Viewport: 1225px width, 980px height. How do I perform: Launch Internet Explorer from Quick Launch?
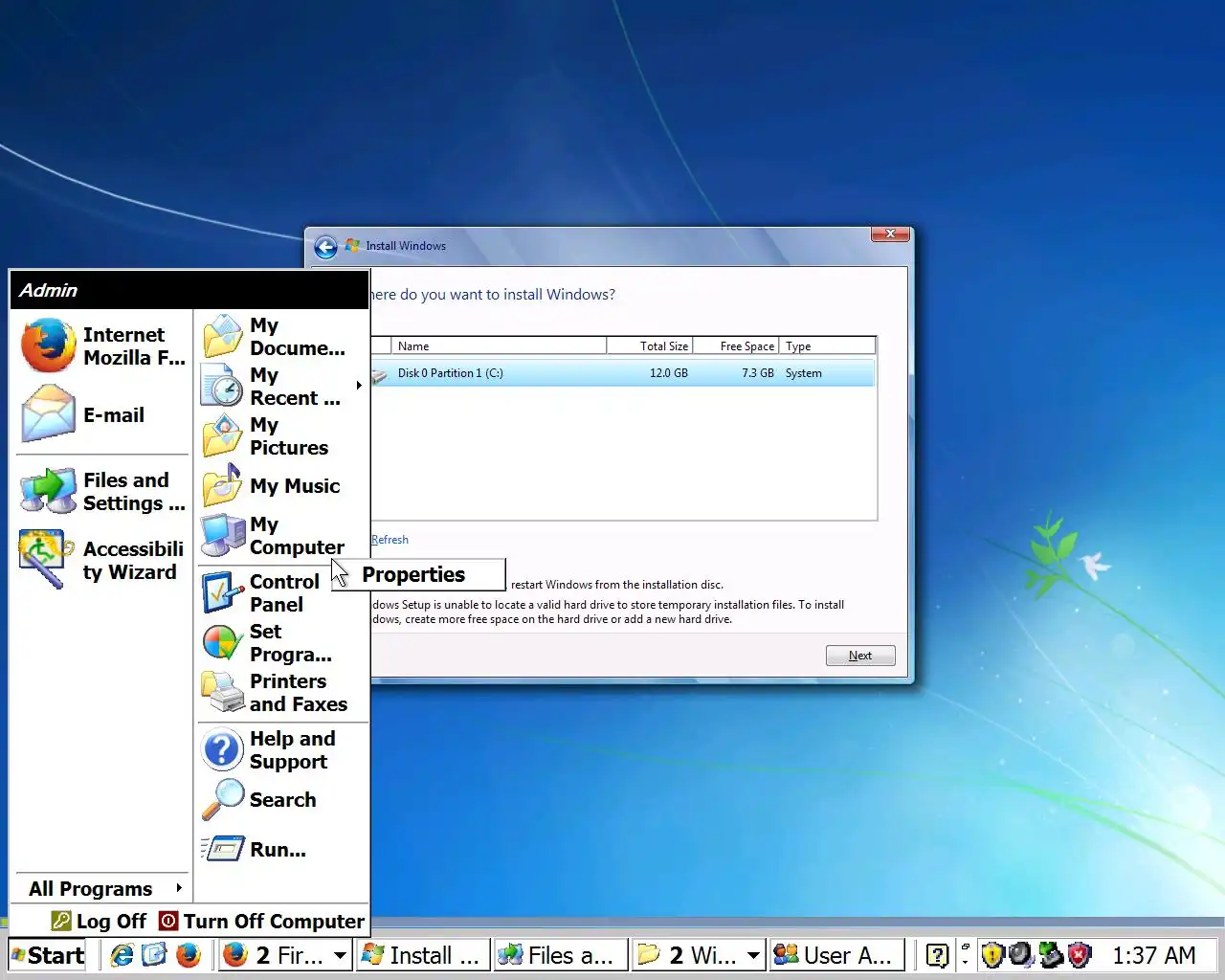pos(122,955)
